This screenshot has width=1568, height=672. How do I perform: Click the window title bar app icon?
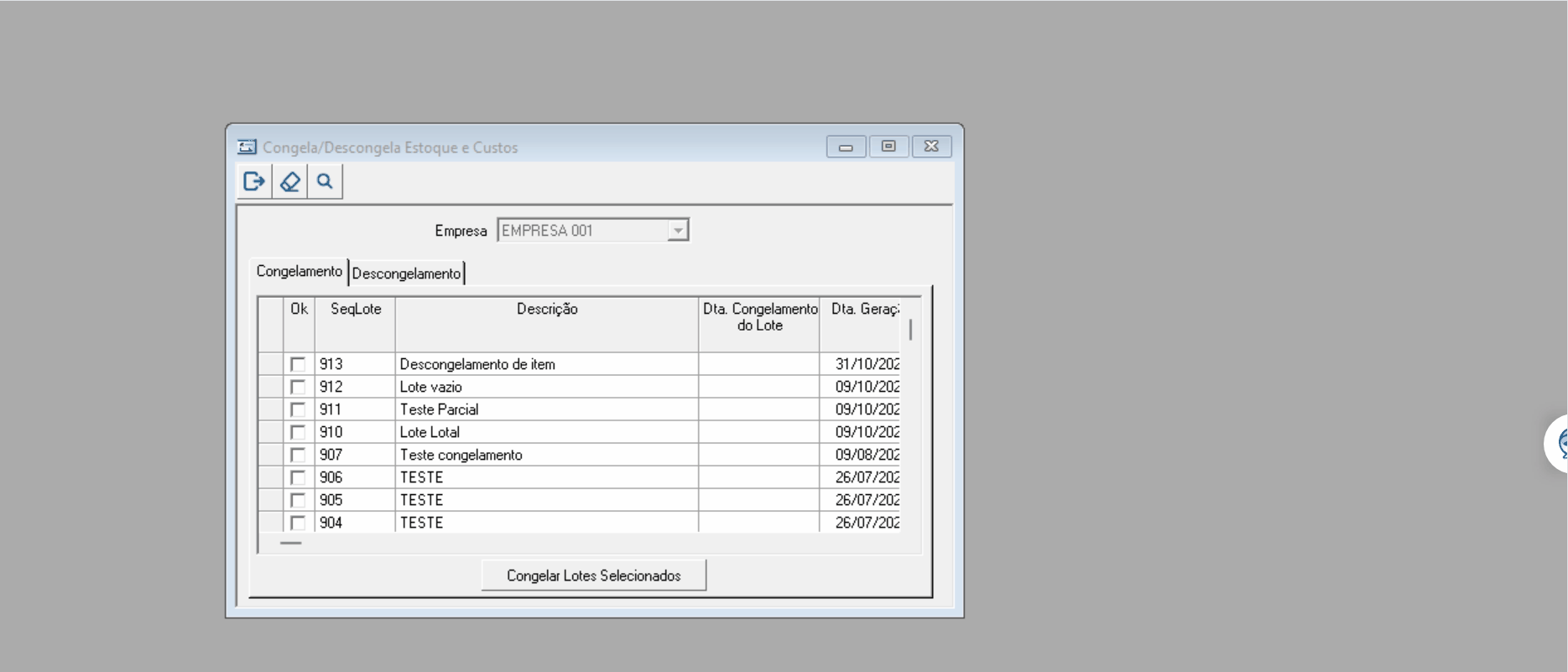click(247, 147)
